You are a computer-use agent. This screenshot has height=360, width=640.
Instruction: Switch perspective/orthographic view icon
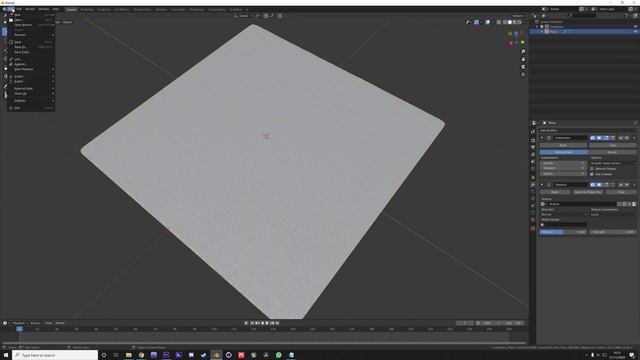point(523,75)
